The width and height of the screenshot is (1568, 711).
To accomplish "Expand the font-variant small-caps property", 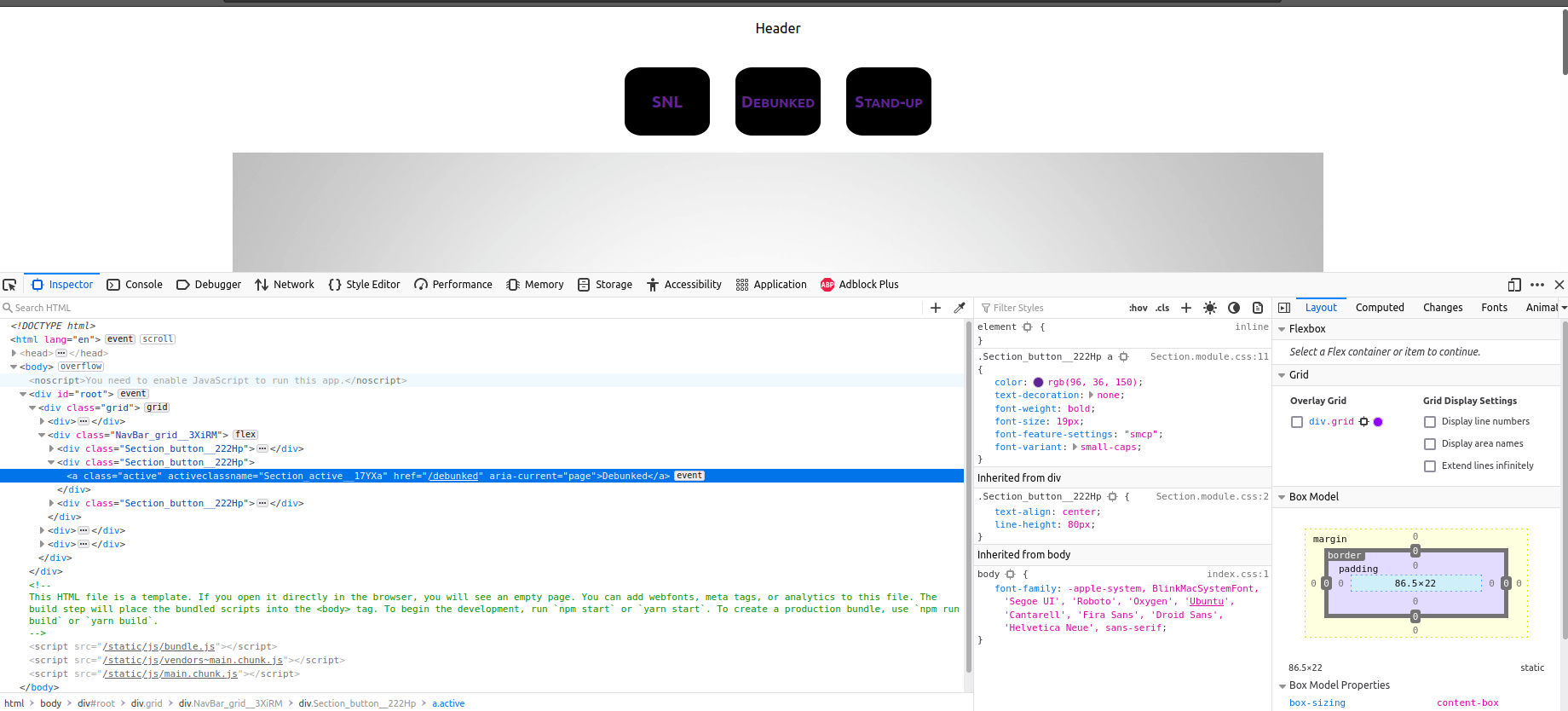I will tap(1075, 447).
